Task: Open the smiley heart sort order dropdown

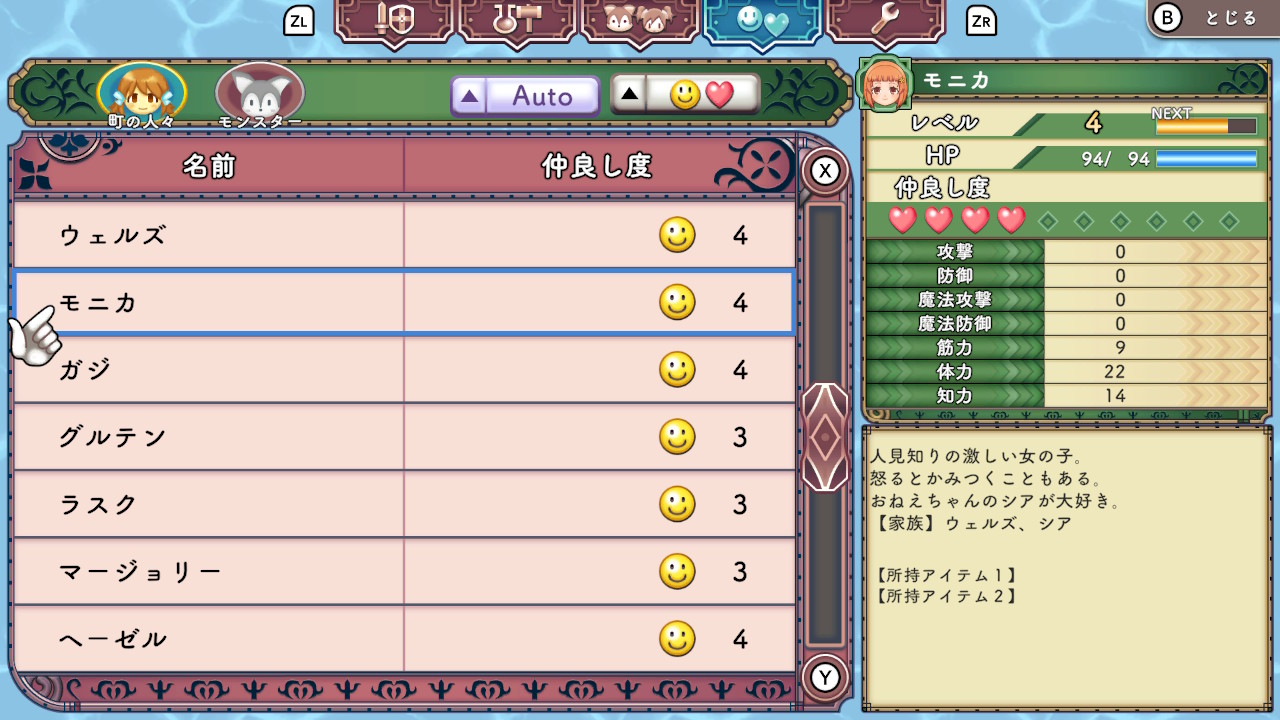Action: pos(685,95)
